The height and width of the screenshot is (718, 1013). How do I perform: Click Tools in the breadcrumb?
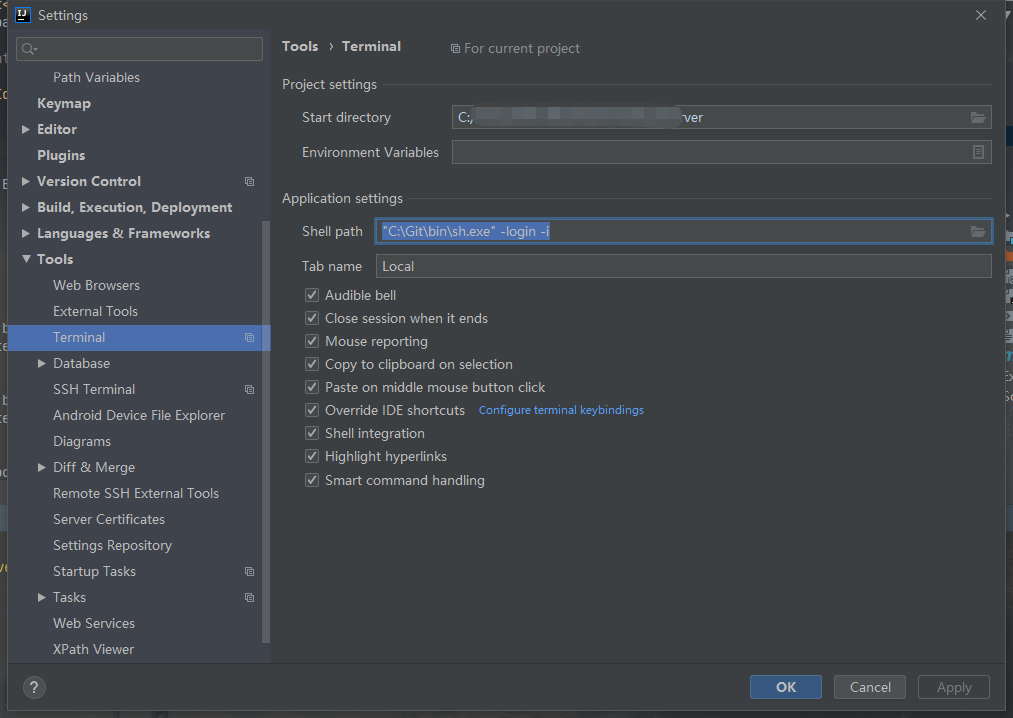pos(300,47)
